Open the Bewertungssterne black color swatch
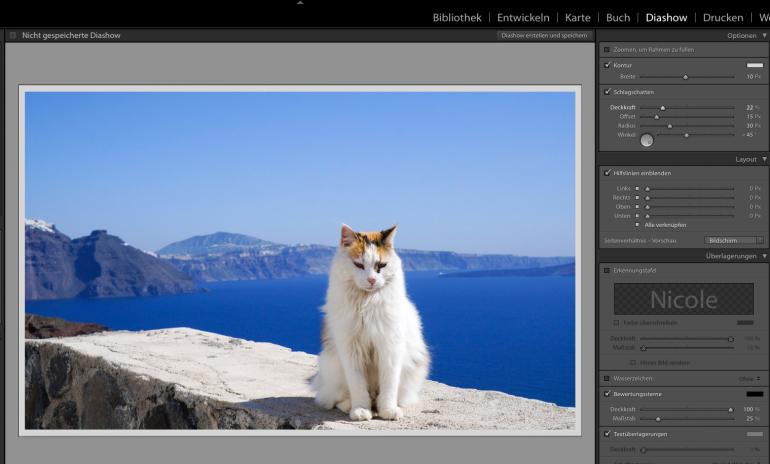Image resolution: width=770 pixels, height=464 pixels. [755, 394]
